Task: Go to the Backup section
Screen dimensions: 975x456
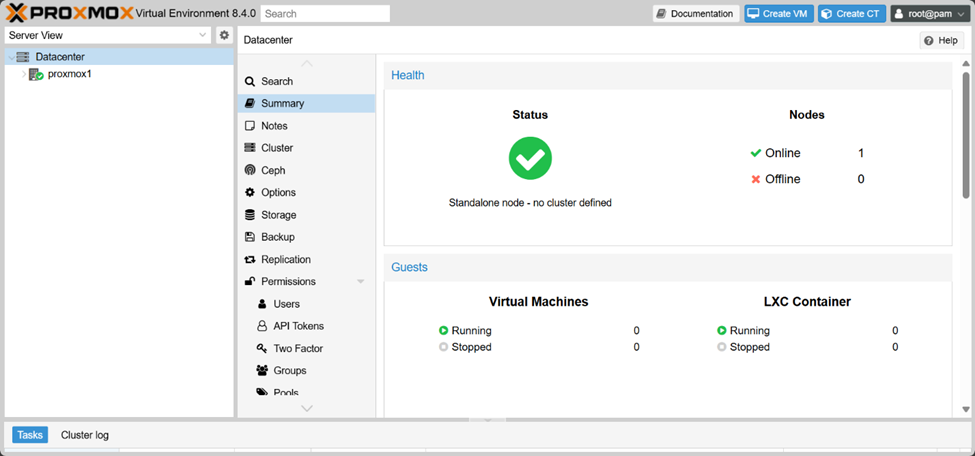Action: coord(277,237)
